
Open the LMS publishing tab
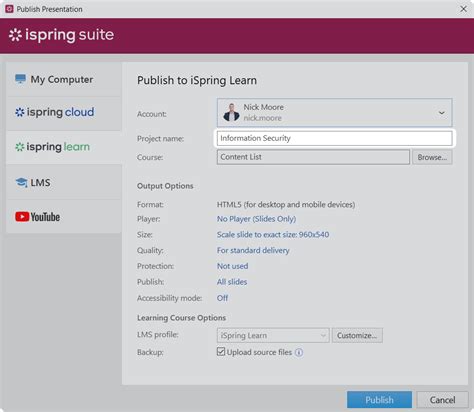(x=63, y=182)
